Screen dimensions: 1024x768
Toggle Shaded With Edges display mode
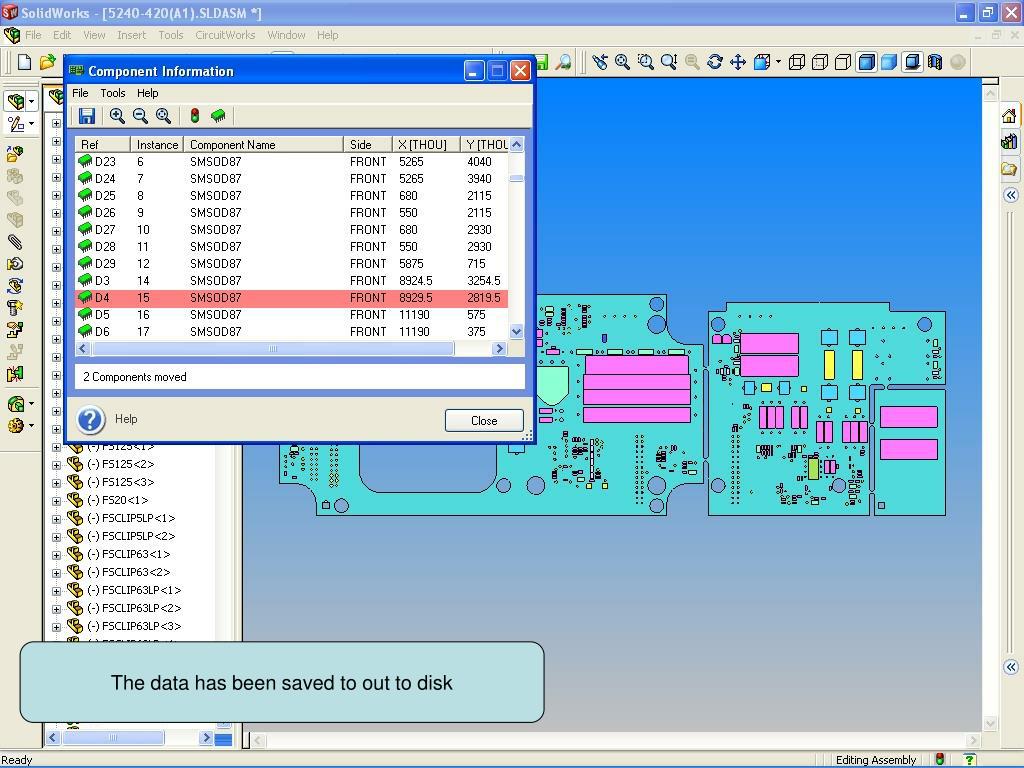point(866,62)
